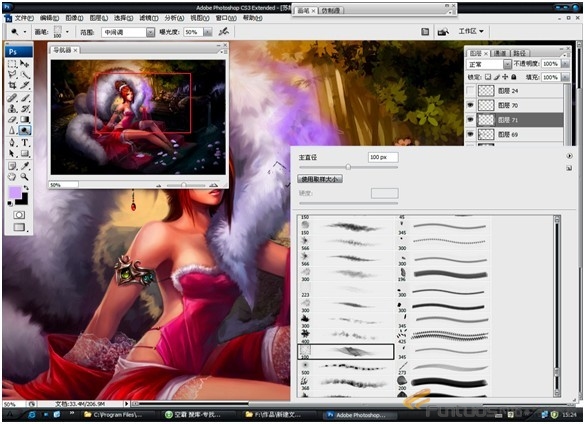Select the Crop tool

(12, 85)
